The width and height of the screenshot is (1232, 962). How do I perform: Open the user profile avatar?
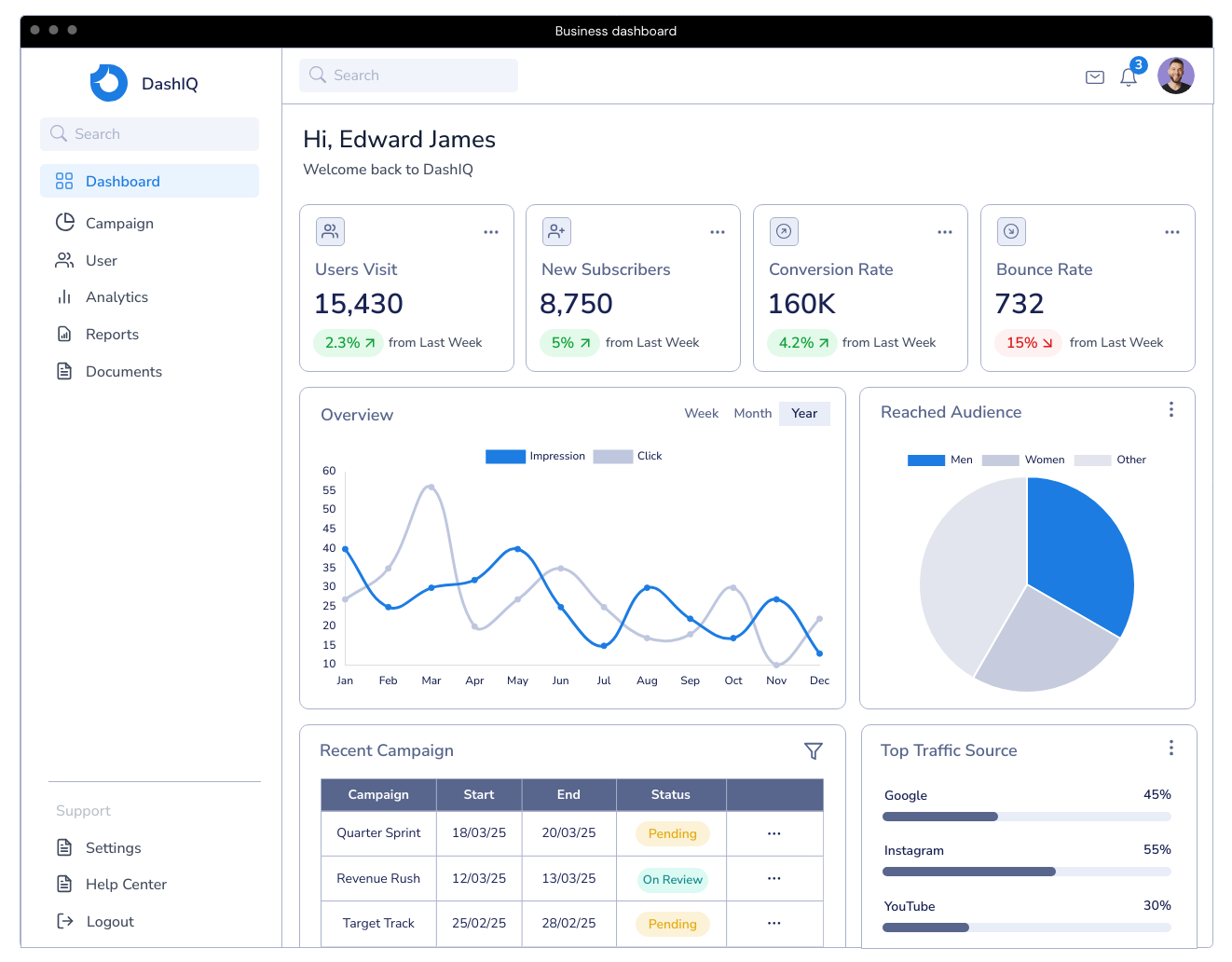pyautogui.click(x=1176, y=76)
